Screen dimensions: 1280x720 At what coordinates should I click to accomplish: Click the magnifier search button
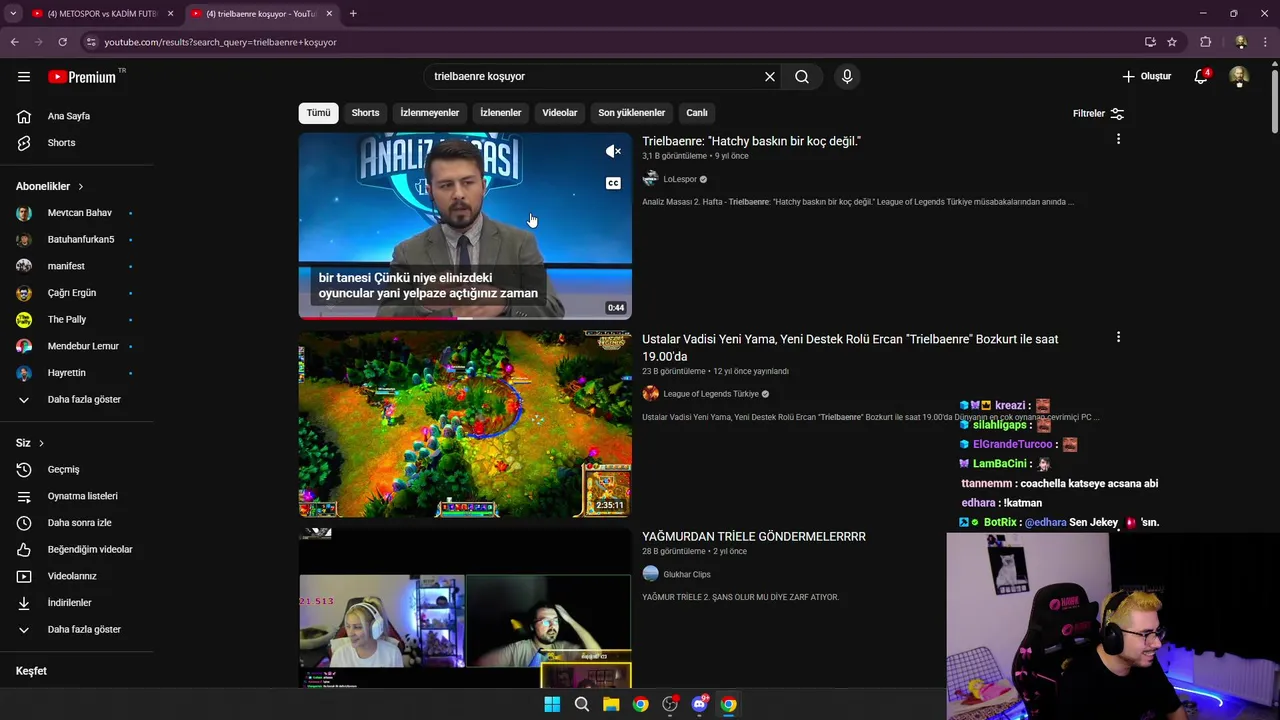coord(802,77)
